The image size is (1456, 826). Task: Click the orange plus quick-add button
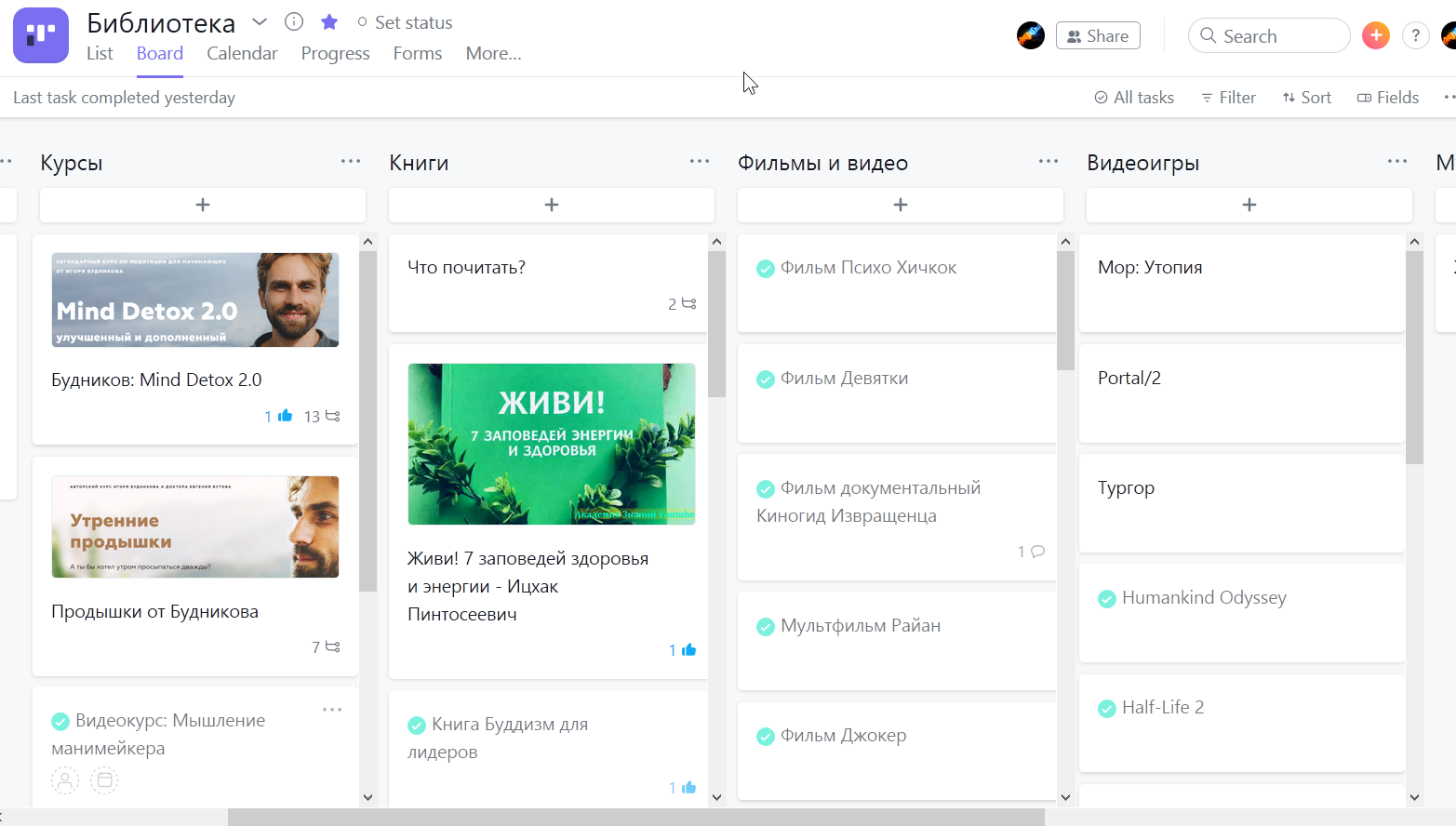click(1375, 35)
